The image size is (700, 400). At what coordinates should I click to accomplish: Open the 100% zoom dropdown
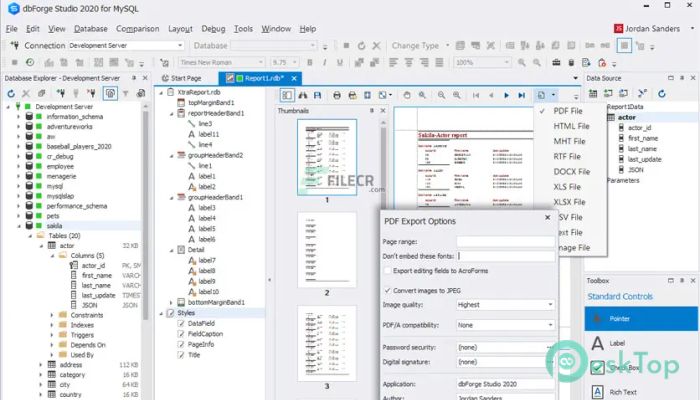(506, 62)
